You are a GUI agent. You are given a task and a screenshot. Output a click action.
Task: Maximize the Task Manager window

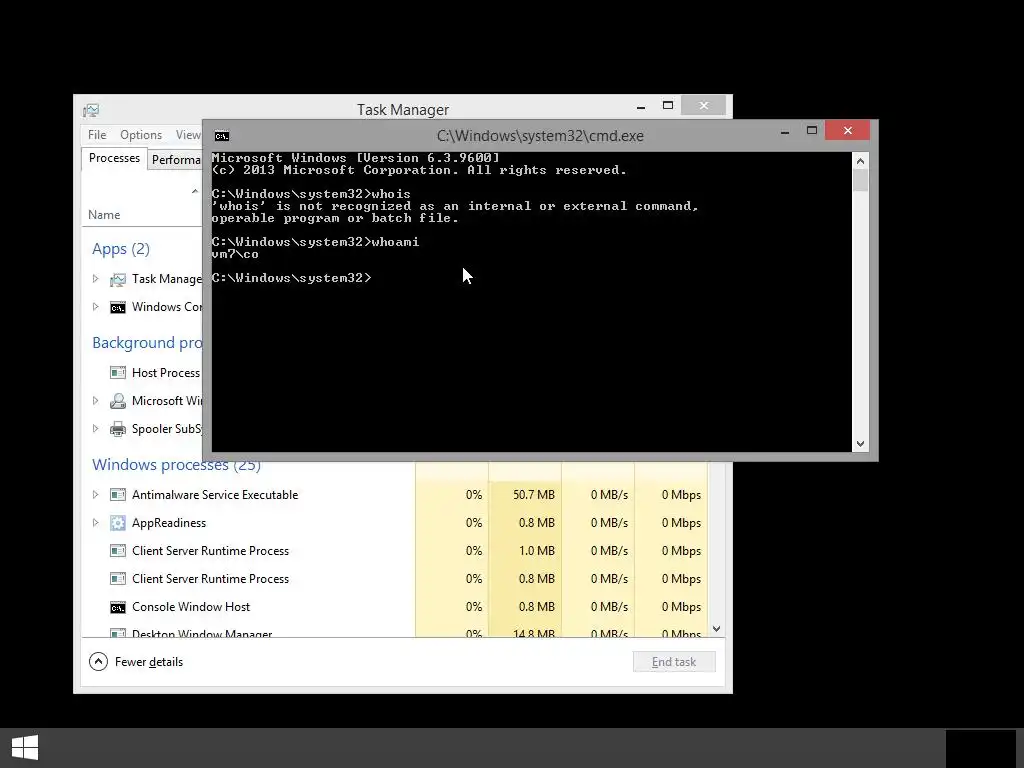(x=667, y=105)
